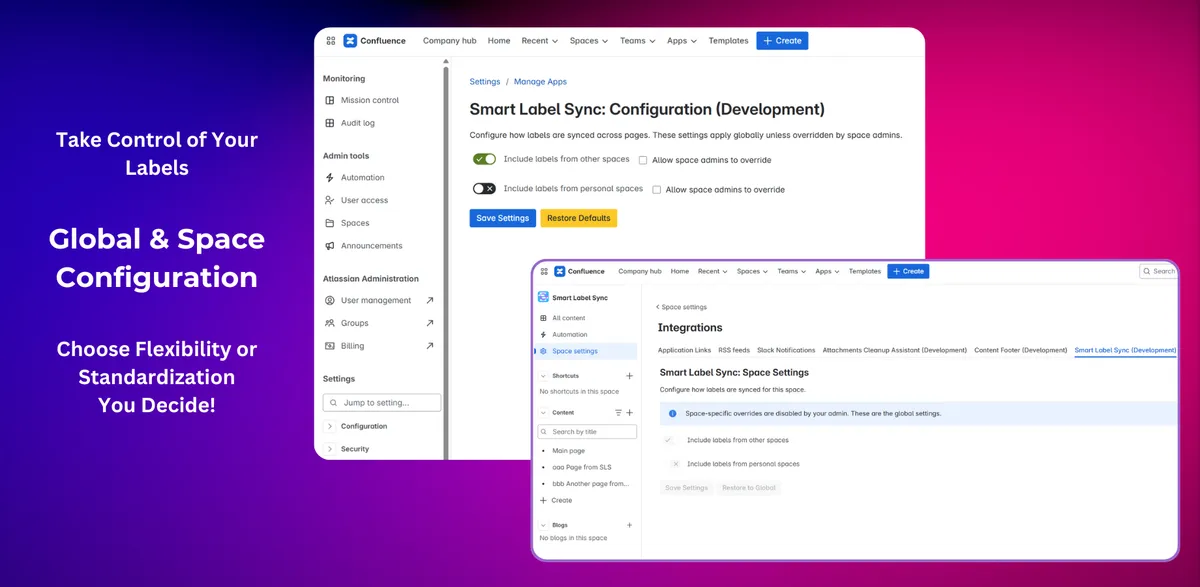1200x587 pixels.
Task: Open Company hub in the Configuration window
Action: (449, 41)
